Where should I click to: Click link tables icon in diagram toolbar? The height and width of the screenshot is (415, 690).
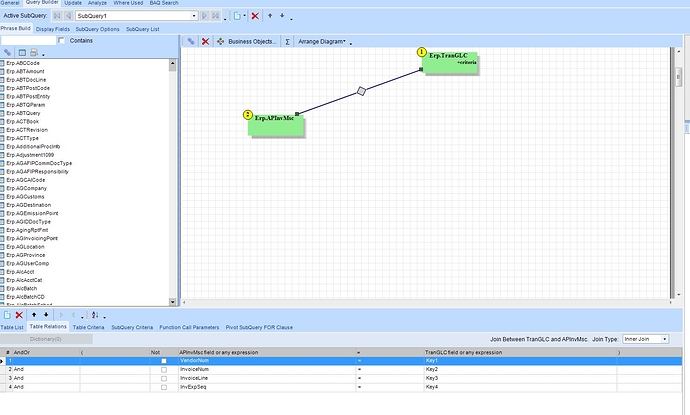click(x=191, y=41)
